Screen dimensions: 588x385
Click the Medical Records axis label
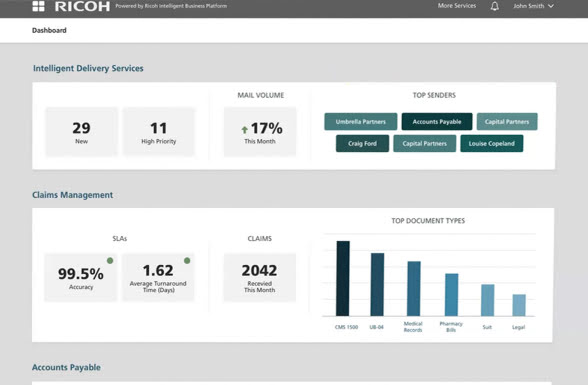tap(413, 327)
